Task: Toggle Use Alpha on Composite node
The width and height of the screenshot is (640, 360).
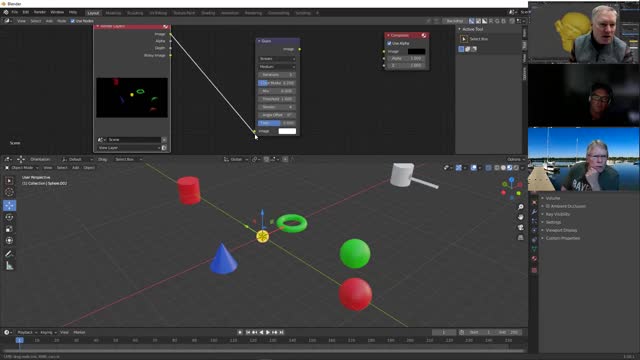Action: pyautogui.click(x=389, y=43)
